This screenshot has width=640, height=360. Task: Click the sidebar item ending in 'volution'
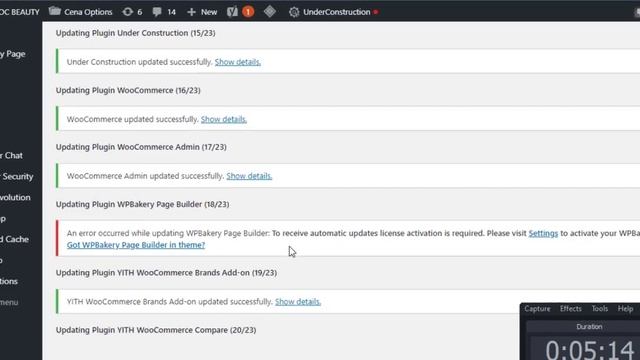(15, 198)
